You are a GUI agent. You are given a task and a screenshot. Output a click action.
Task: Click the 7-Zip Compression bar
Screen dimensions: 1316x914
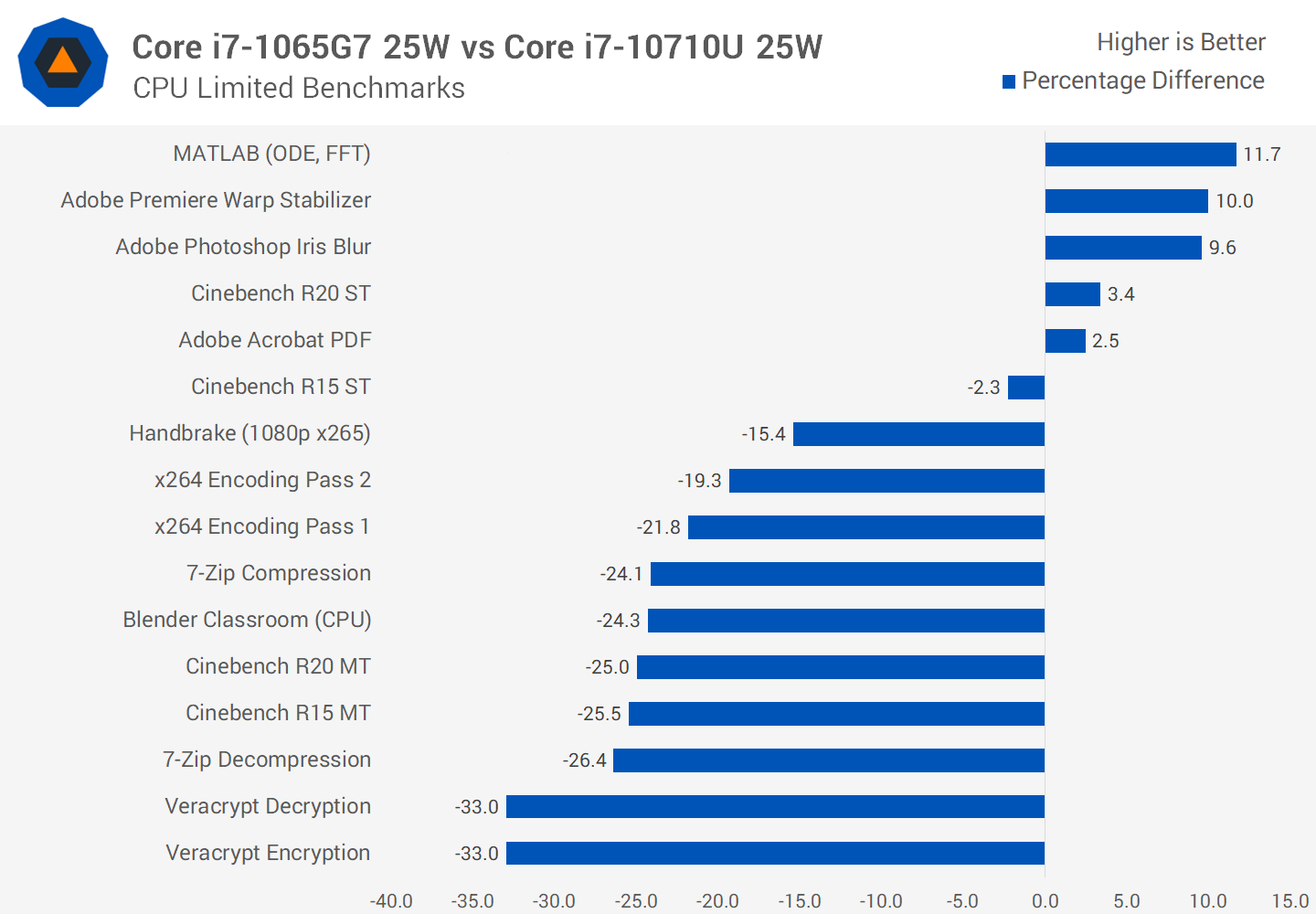pyautogui.click(x=847, y=574)
